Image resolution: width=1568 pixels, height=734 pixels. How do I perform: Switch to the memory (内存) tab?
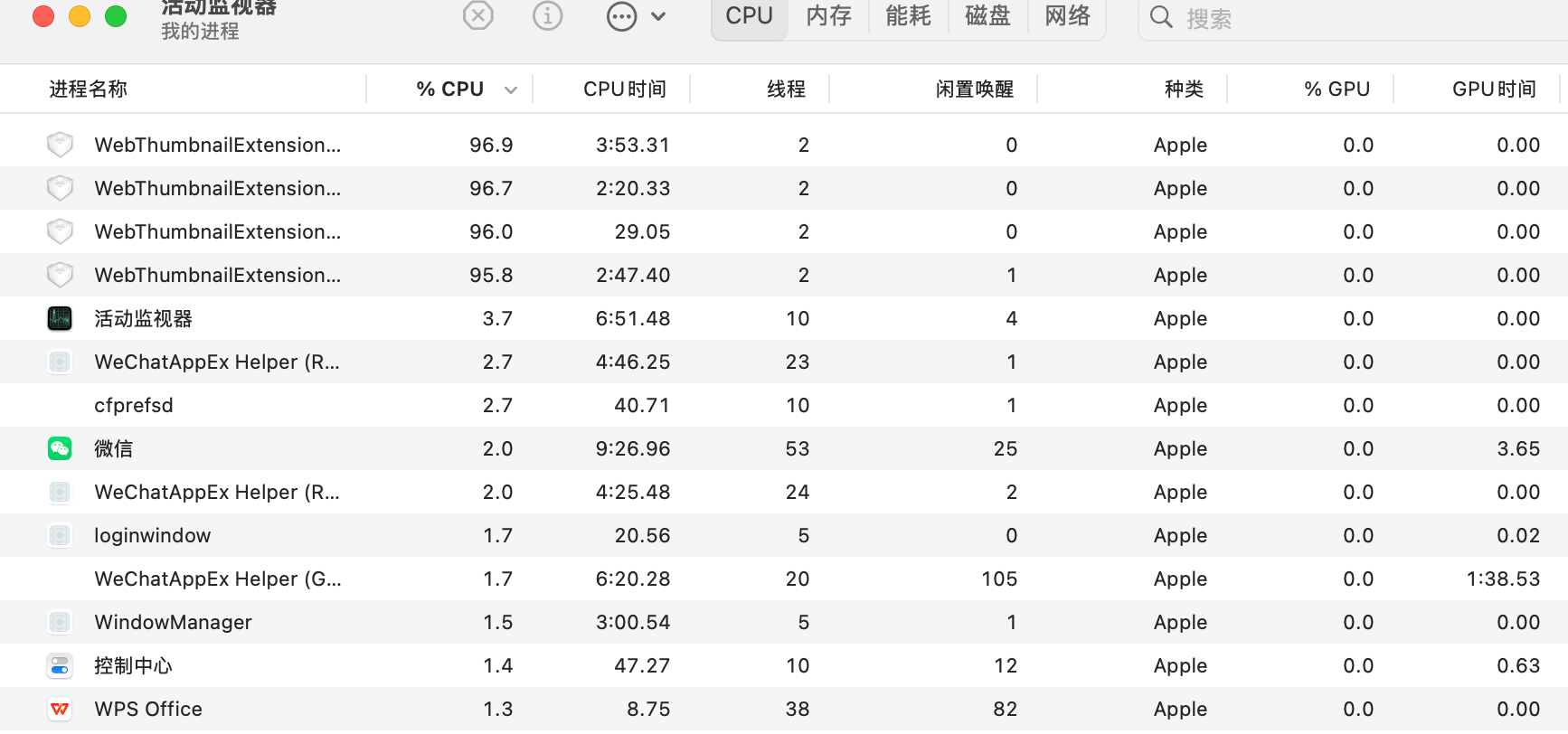[x=828, y=16]
